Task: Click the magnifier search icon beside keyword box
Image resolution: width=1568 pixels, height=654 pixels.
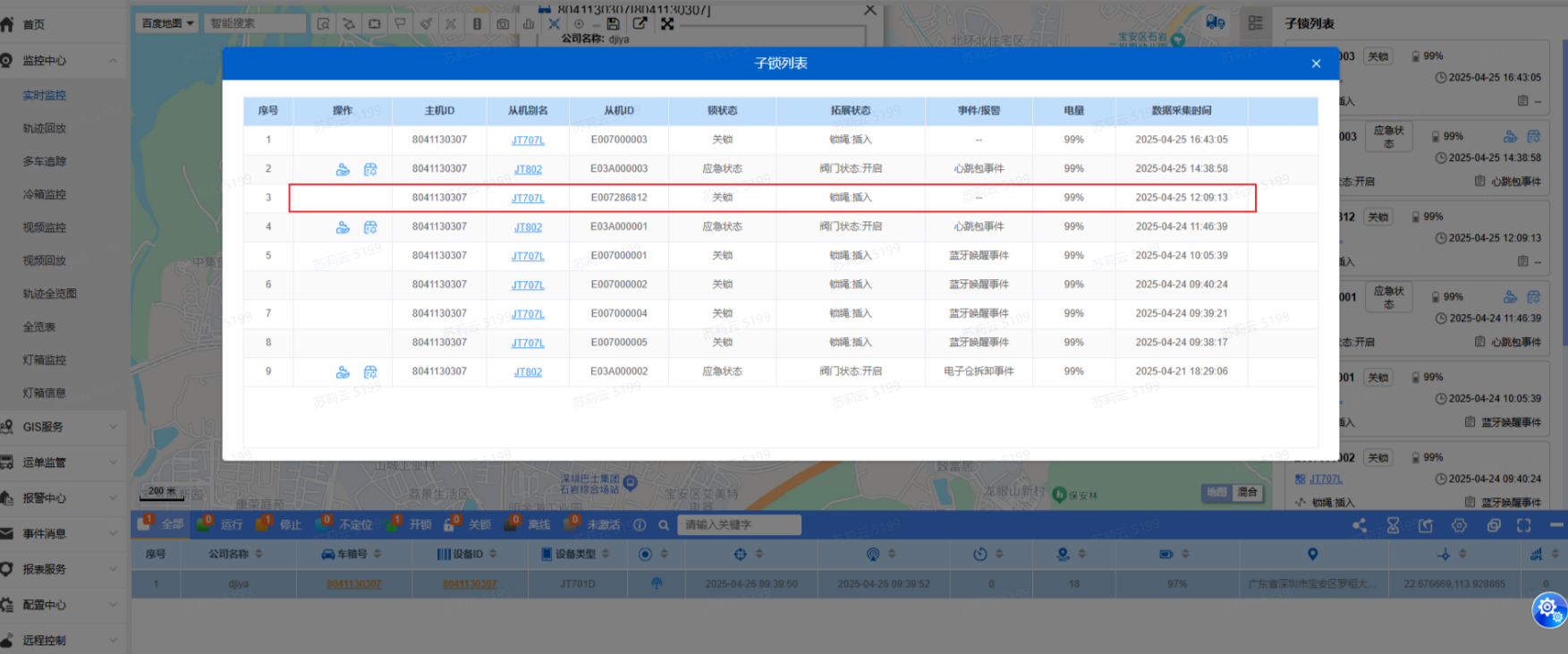Action: tap(664, 525)
